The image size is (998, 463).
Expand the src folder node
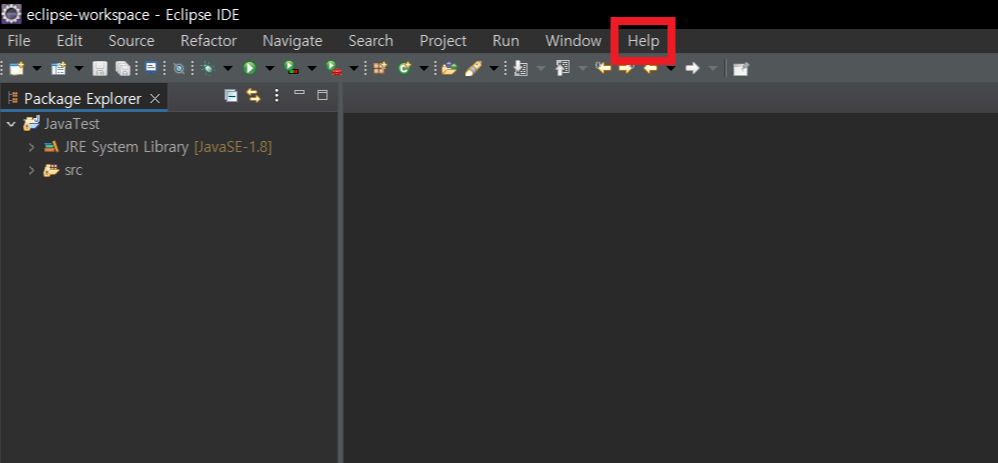pyautogui.click(x=31, y=171)
